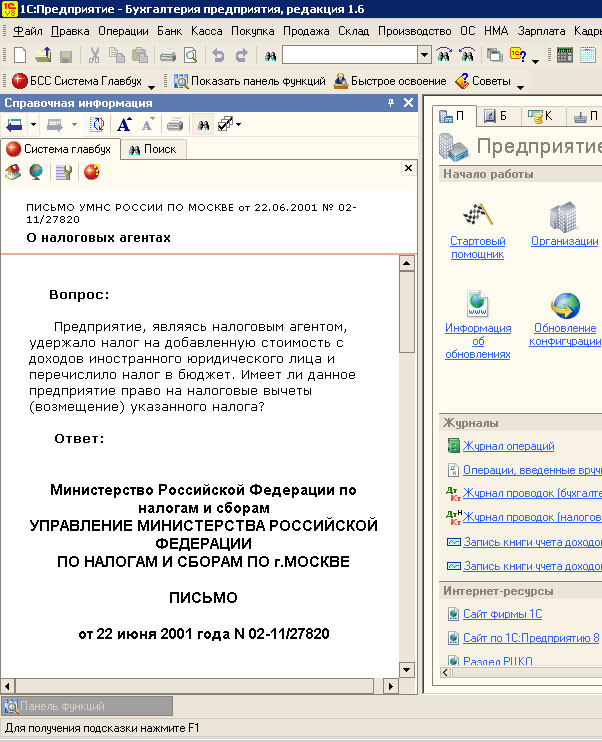
Task: Open the calendar icon
Action: pyautogui.click(x=587, y=55)
